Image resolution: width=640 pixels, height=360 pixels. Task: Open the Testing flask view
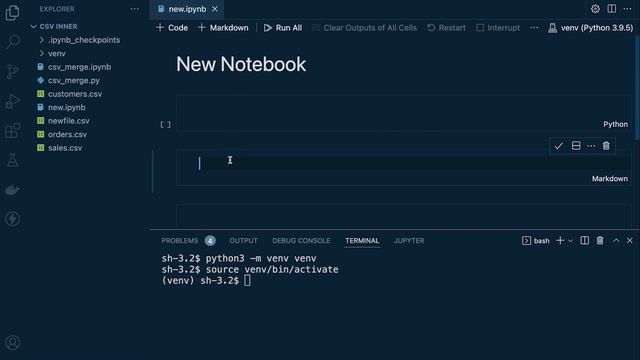point(12,160)
